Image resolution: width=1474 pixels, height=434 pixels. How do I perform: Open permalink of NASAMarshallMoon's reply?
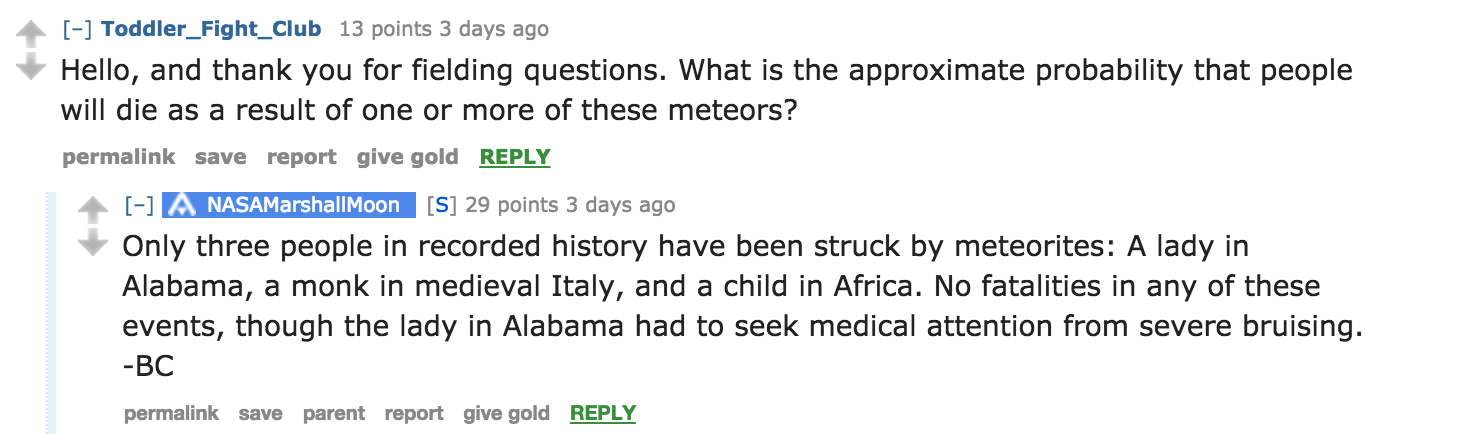pos(171,413)
